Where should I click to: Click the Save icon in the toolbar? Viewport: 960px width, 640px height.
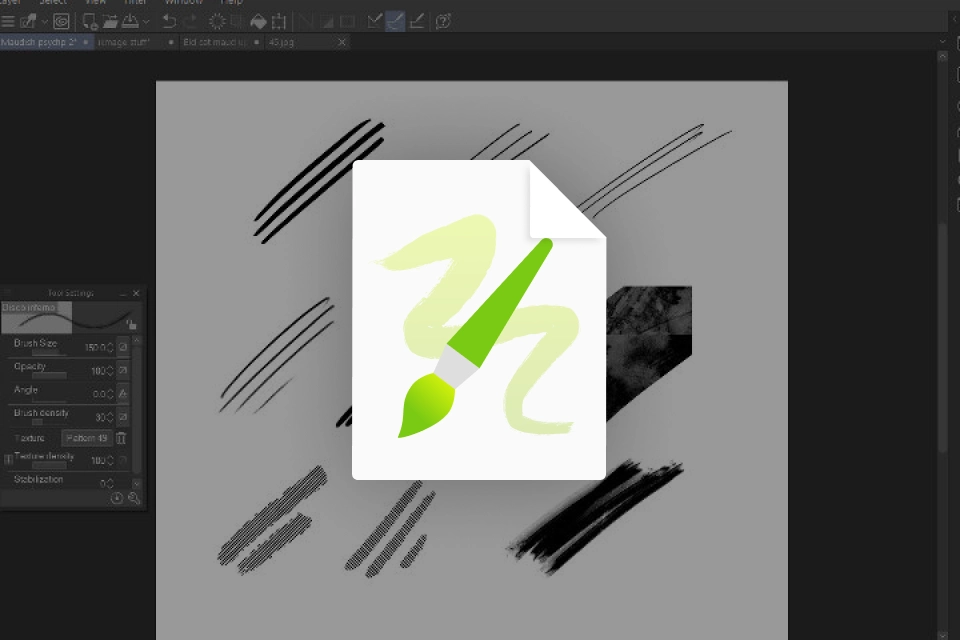130,21
